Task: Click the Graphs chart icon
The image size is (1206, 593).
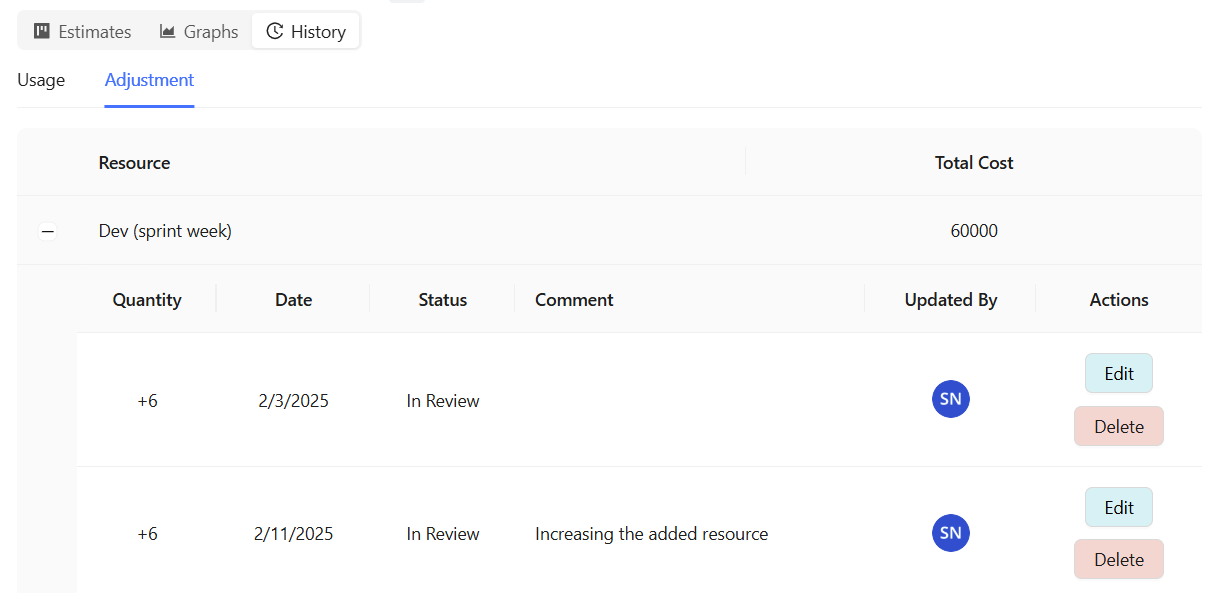Action: [168, 31]
